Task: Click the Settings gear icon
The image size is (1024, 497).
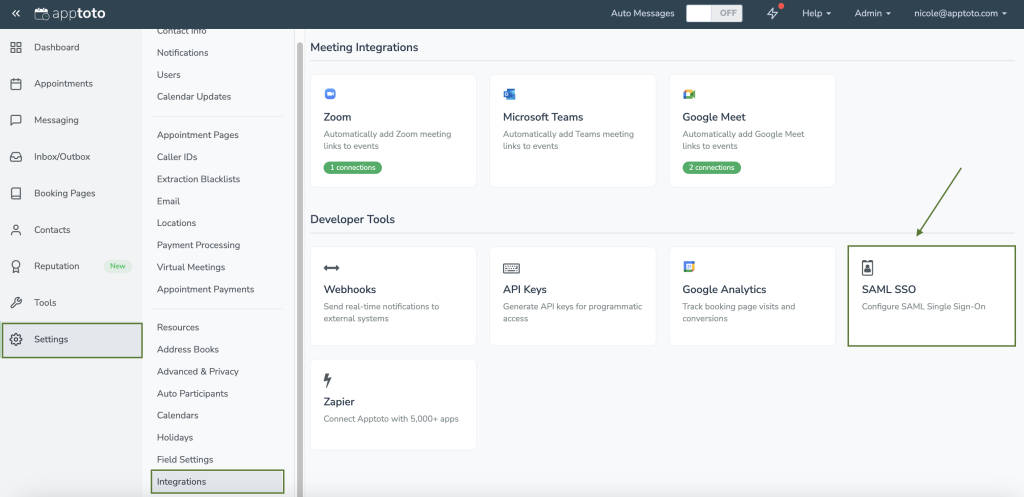Action: click(16, 340)
